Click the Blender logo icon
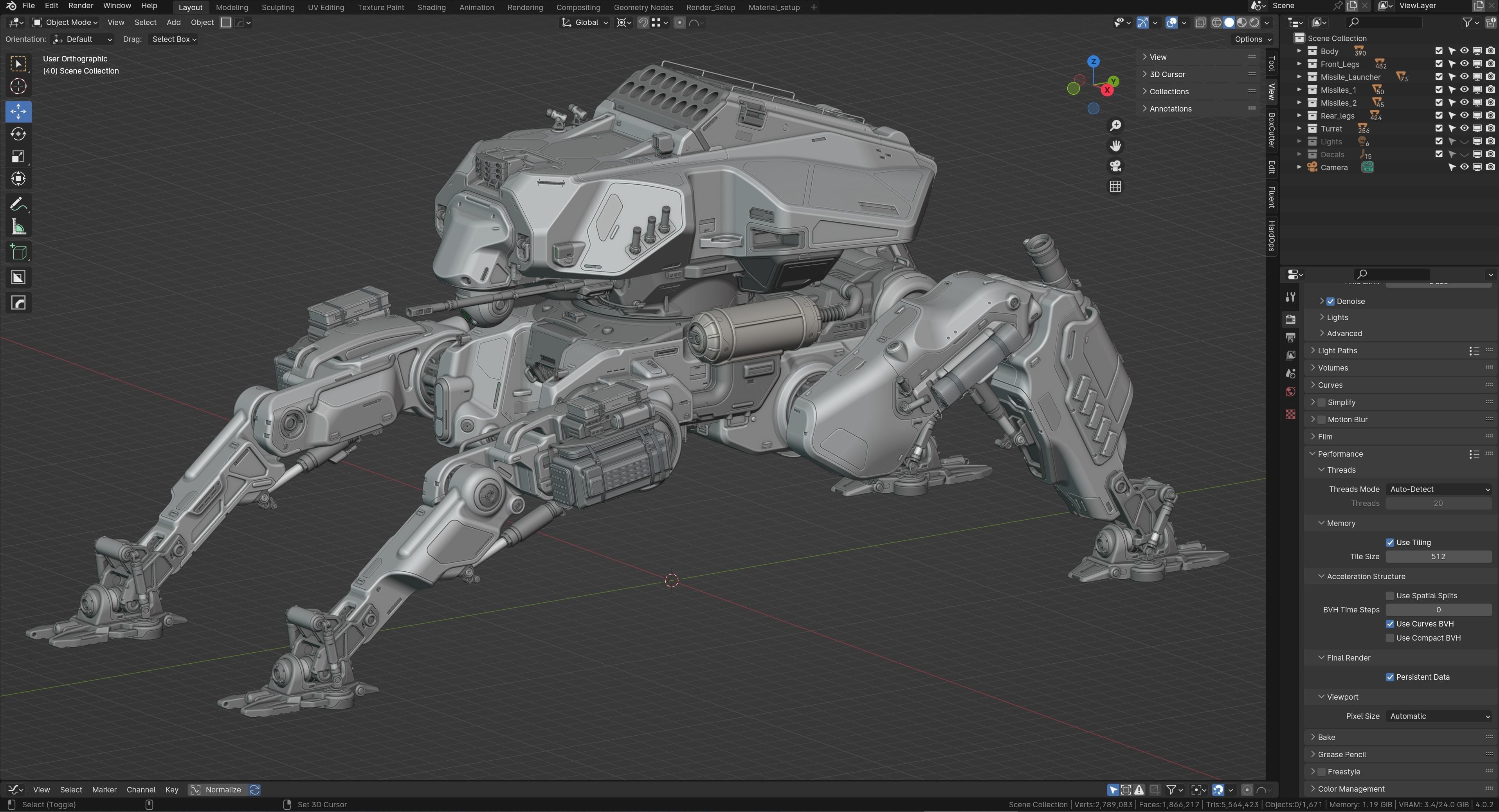Viewport: 1499px width, 812px height. click(x=11, y=6)
